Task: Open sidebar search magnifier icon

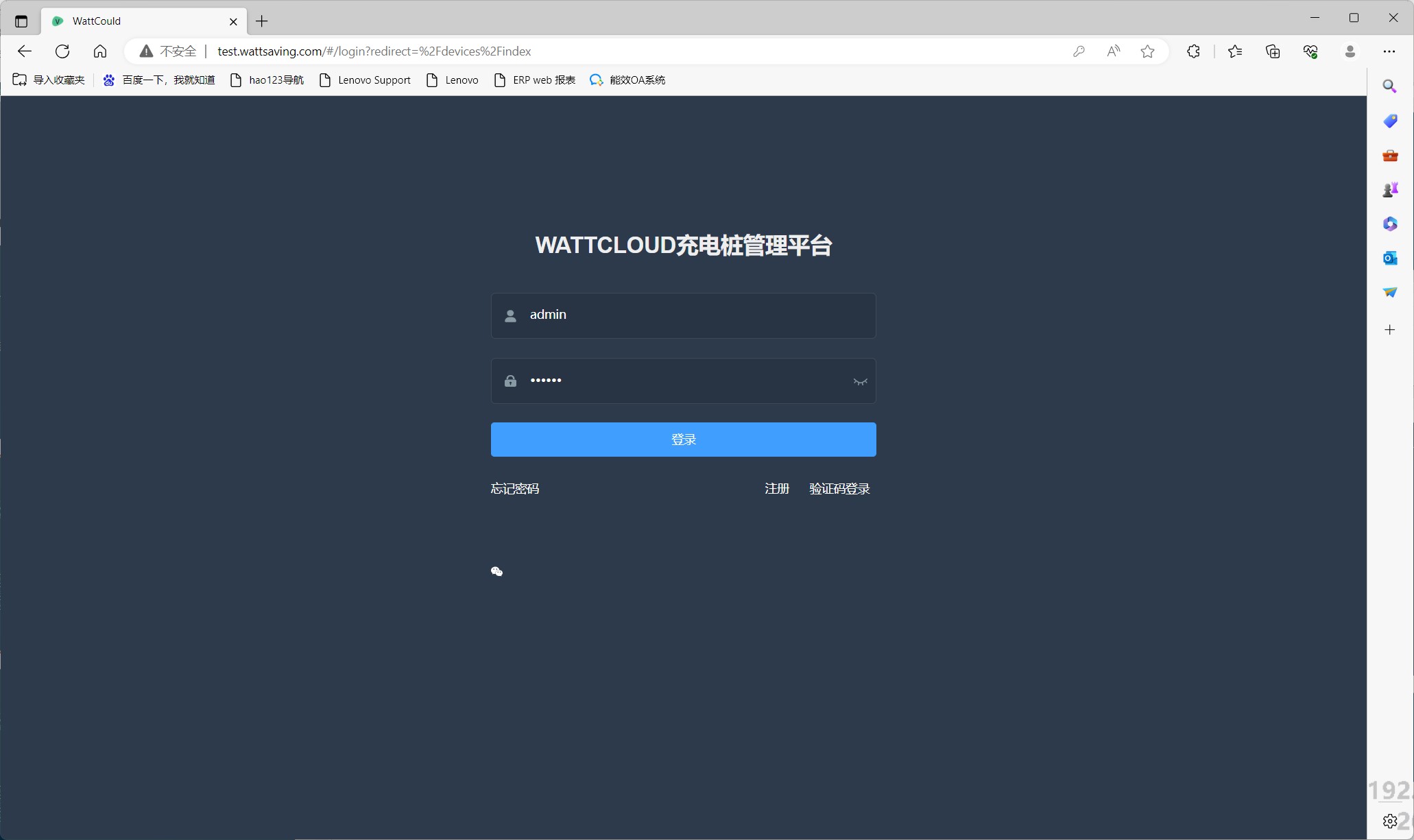Action: tap(1390, 86)
